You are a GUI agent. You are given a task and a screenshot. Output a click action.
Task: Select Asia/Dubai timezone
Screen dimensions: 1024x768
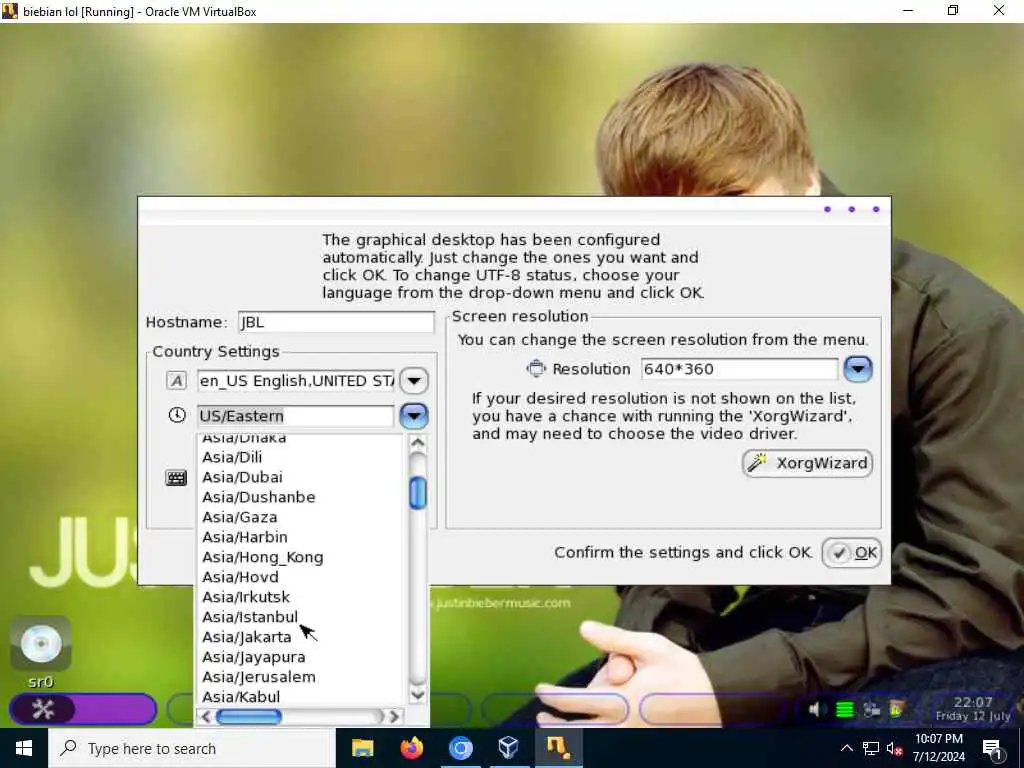point(242,477)
